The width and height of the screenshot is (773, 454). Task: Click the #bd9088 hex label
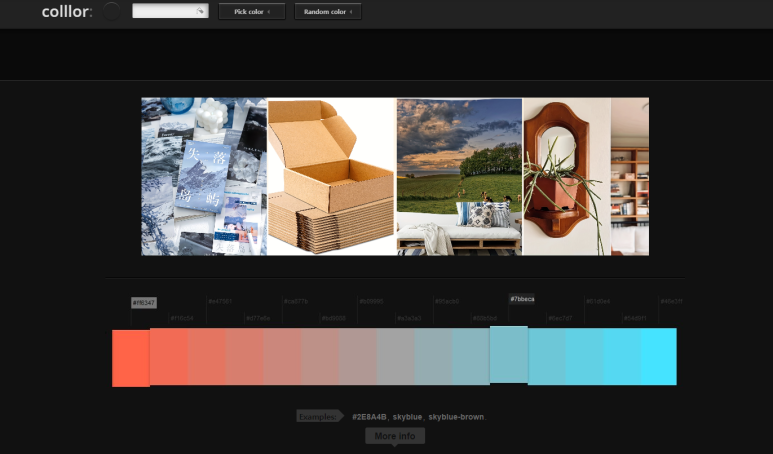[x=334, y=318]
